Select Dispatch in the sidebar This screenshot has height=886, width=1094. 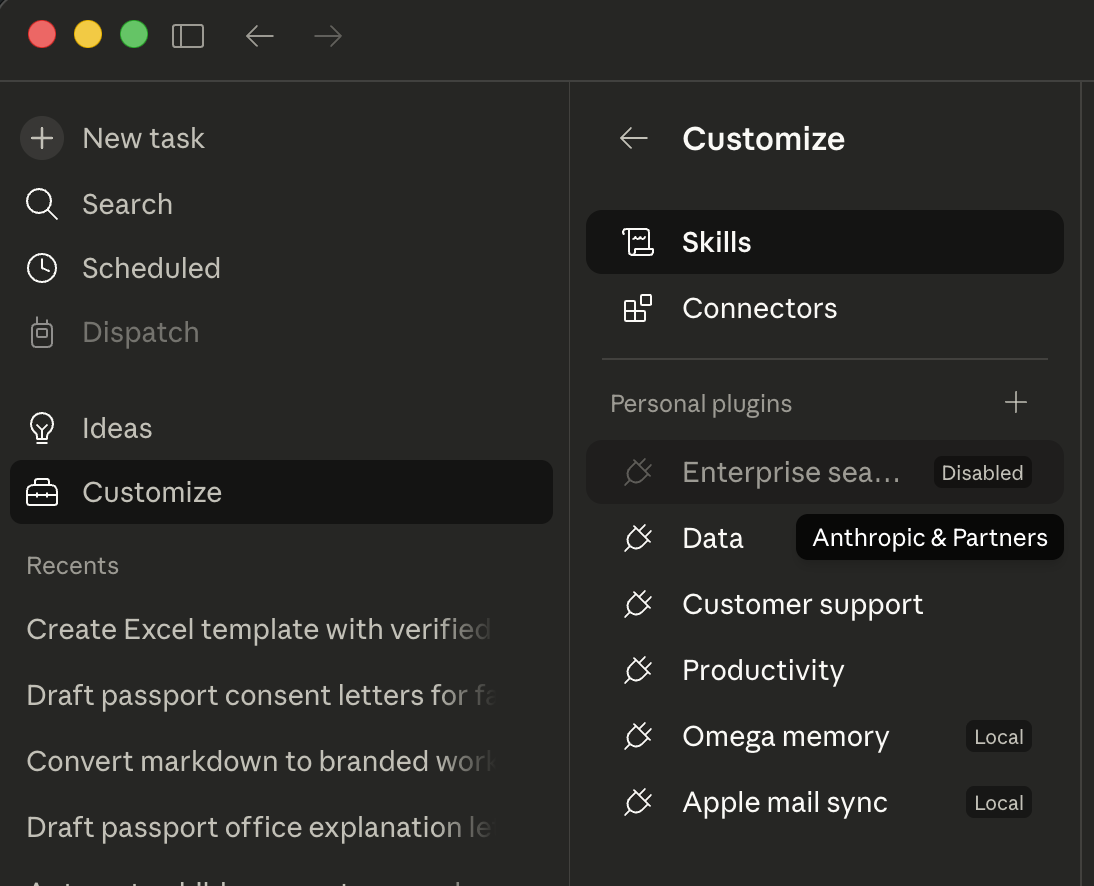(x=282, y=333)
